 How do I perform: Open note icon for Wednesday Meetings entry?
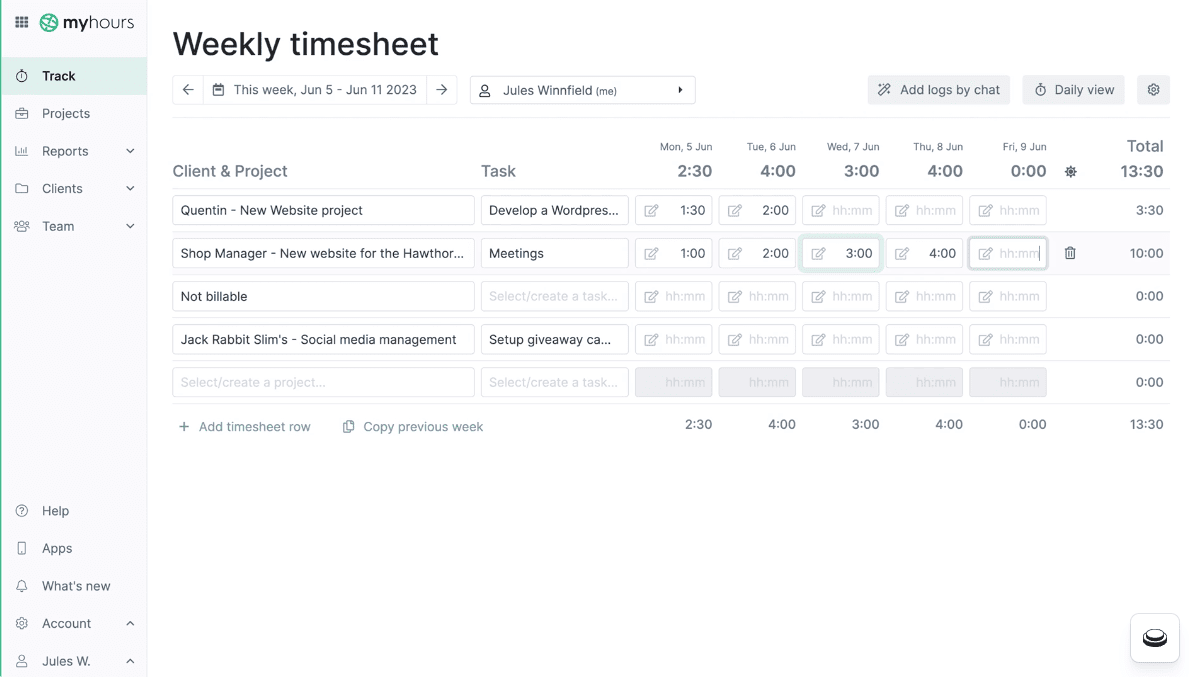[x=818, y=254]
